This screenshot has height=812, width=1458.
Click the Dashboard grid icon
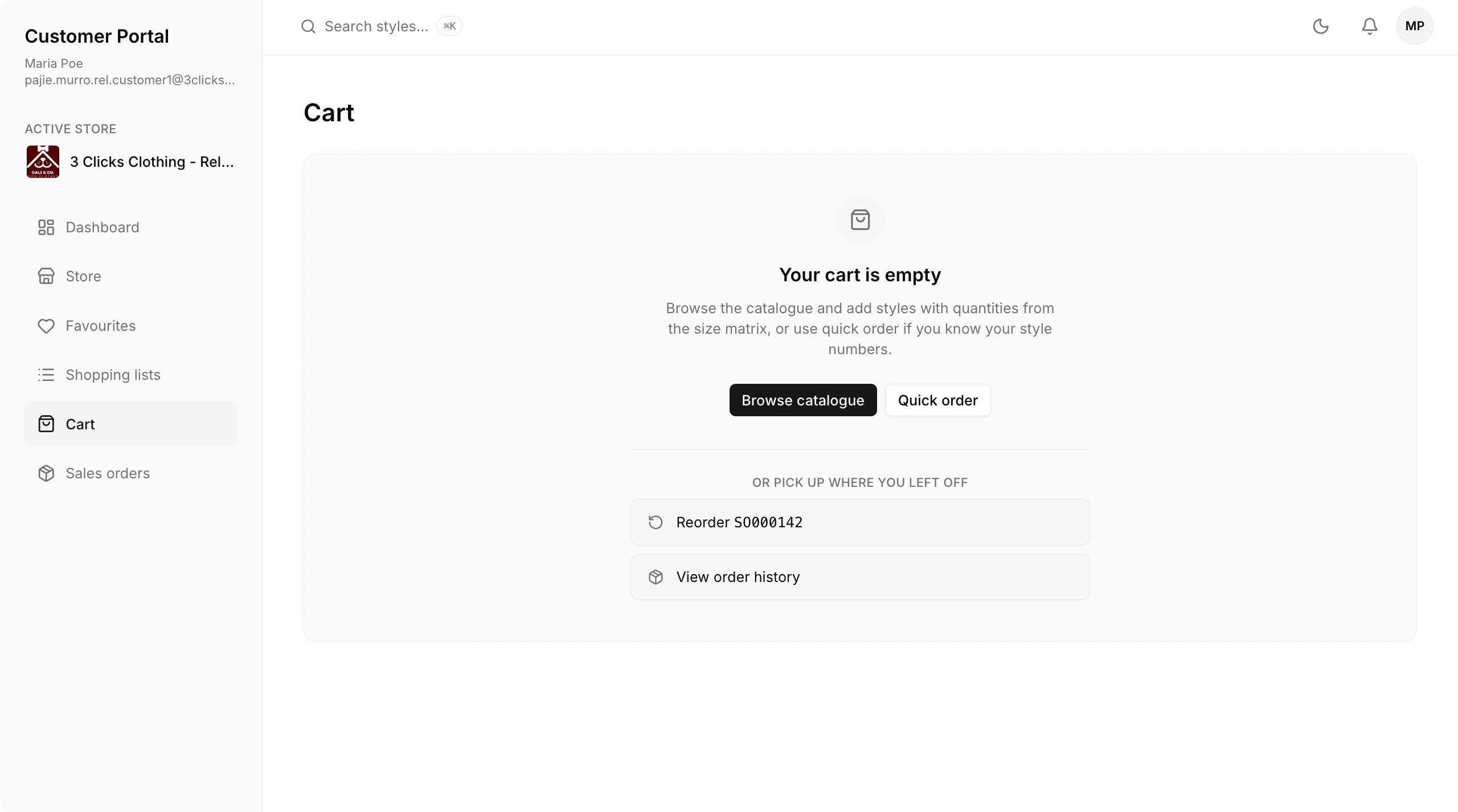pos(46,227)
